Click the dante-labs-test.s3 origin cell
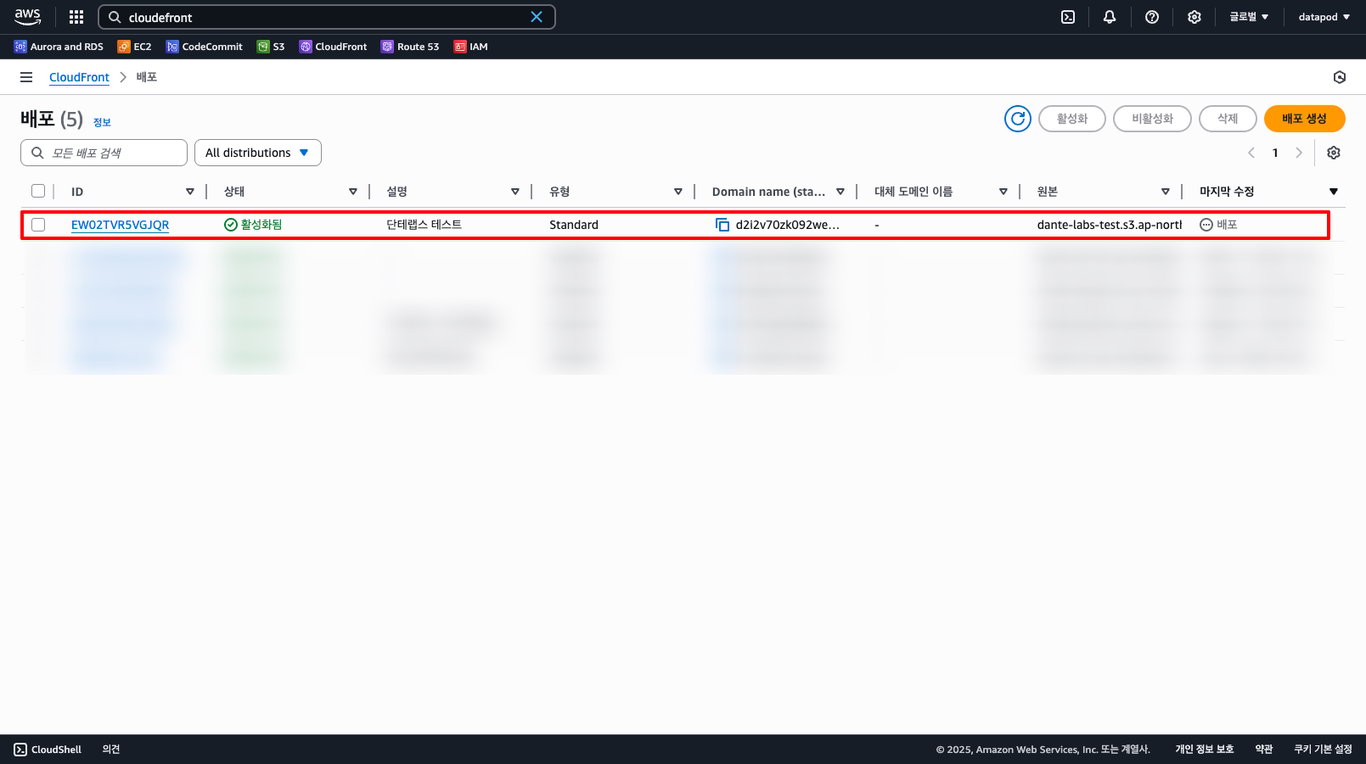This screenshot has height=764, width=1366. (1109, 225)
